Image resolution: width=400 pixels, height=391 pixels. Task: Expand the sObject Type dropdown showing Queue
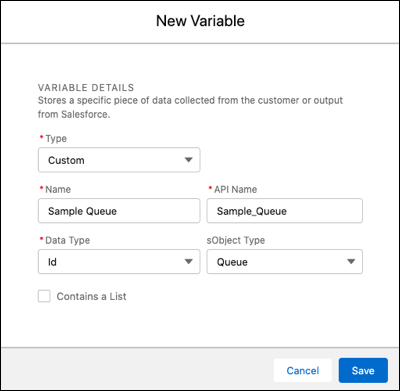(285, 262)
